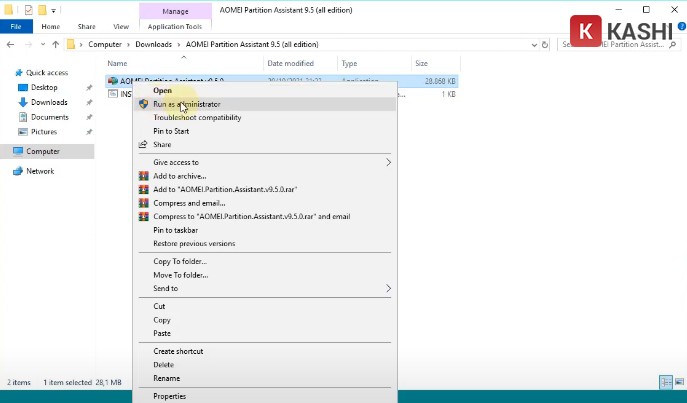This screenshot has width=687, height=403.
Task: Select Copy in the context menu
Action: pyautogui.click(x=265, y=320)
